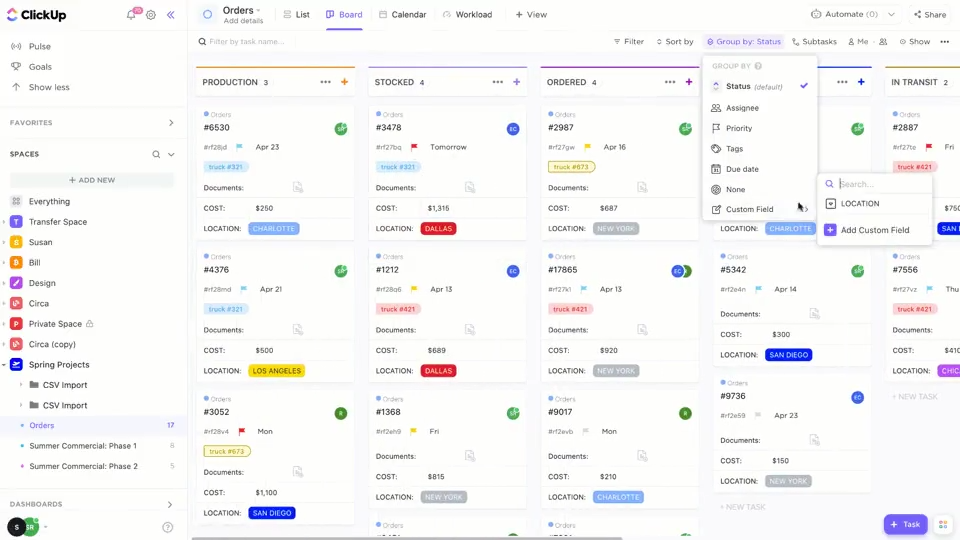Focus Filter by task name field
This screenshot has height=540, width=960.
coord(246,42)
